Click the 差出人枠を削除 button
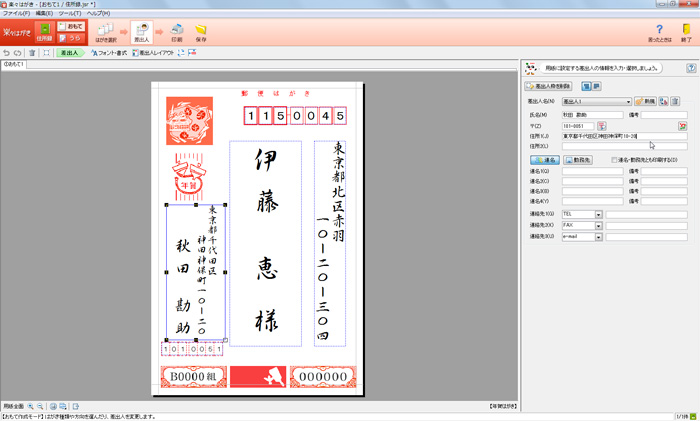 point(562,87)
